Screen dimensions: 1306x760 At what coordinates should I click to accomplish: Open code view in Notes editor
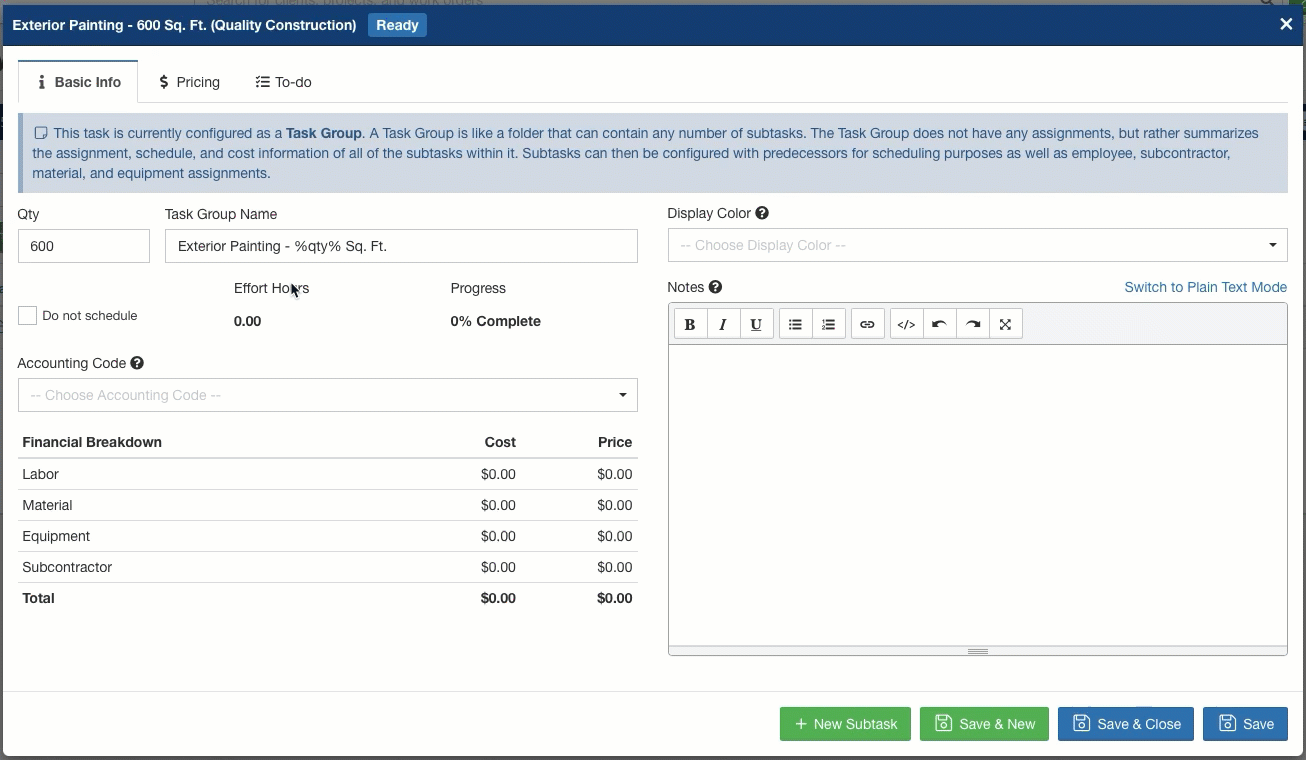tap(906, 324)
